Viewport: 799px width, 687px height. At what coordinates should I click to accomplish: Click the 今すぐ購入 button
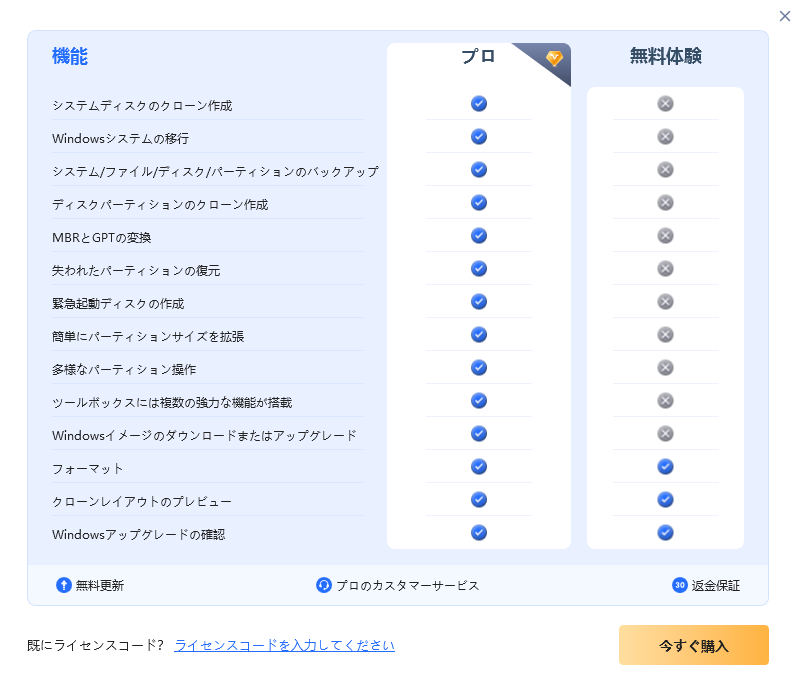[x=694, y=645]
